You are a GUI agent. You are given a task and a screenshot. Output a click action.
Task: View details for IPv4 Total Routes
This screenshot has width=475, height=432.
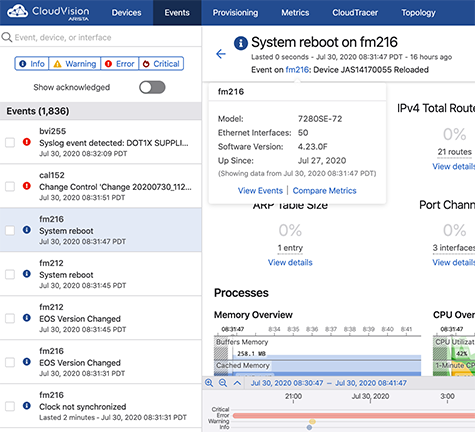453,166
